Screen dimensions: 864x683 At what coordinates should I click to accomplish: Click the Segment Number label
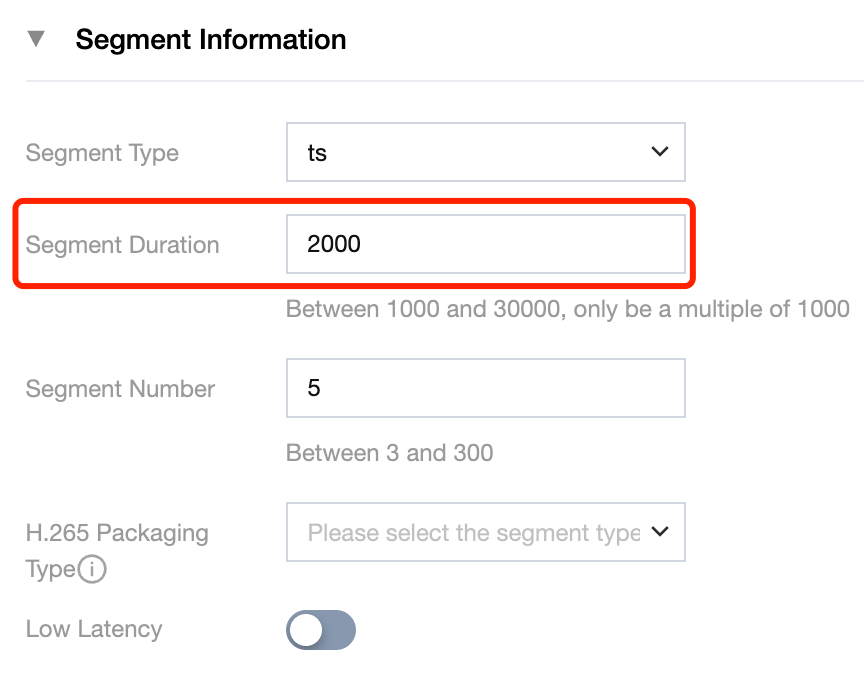tap(120, 389)
